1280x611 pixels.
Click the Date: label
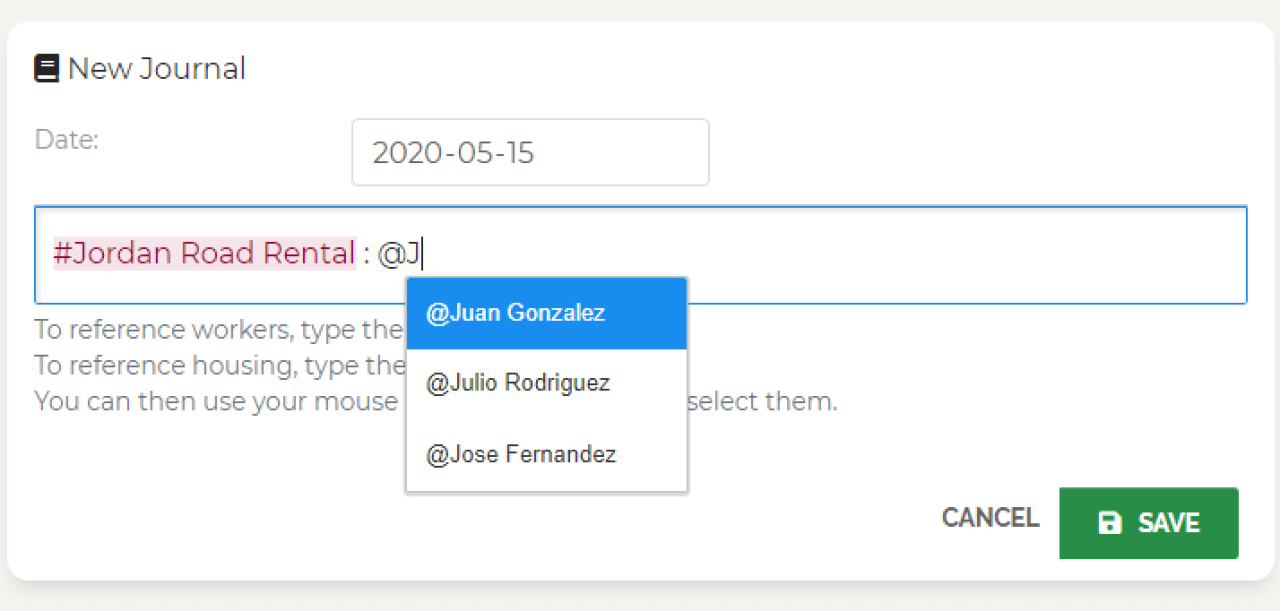67,139
